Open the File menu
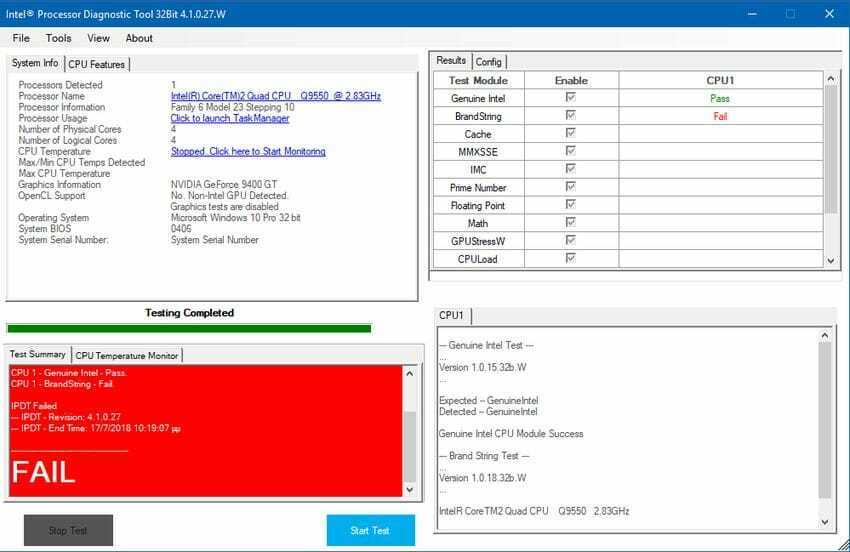Viewport: 850px width, 552px height. tap(21, 38)
